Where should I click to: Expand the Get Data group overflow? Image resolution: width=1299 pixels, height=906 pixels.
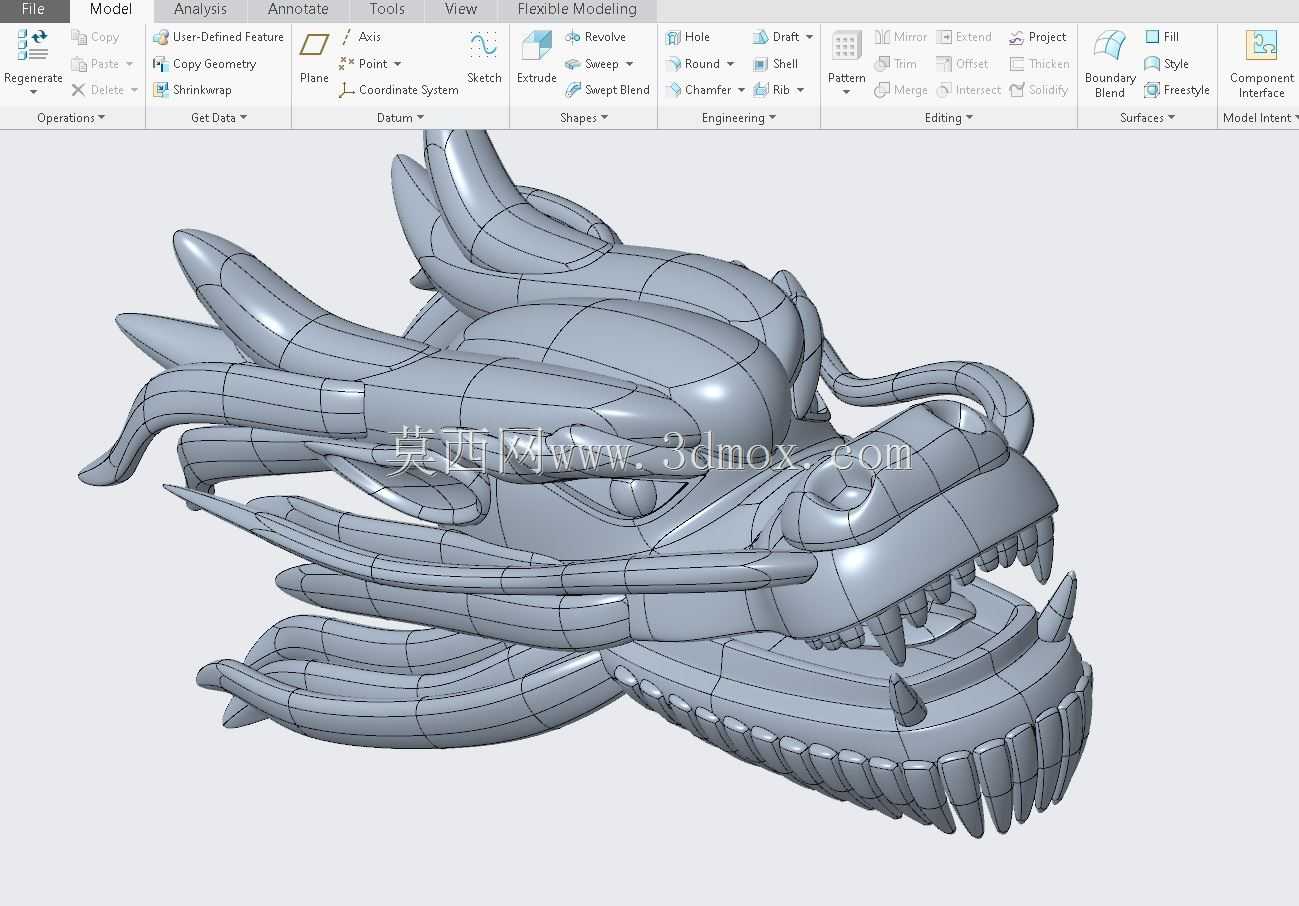219,118
